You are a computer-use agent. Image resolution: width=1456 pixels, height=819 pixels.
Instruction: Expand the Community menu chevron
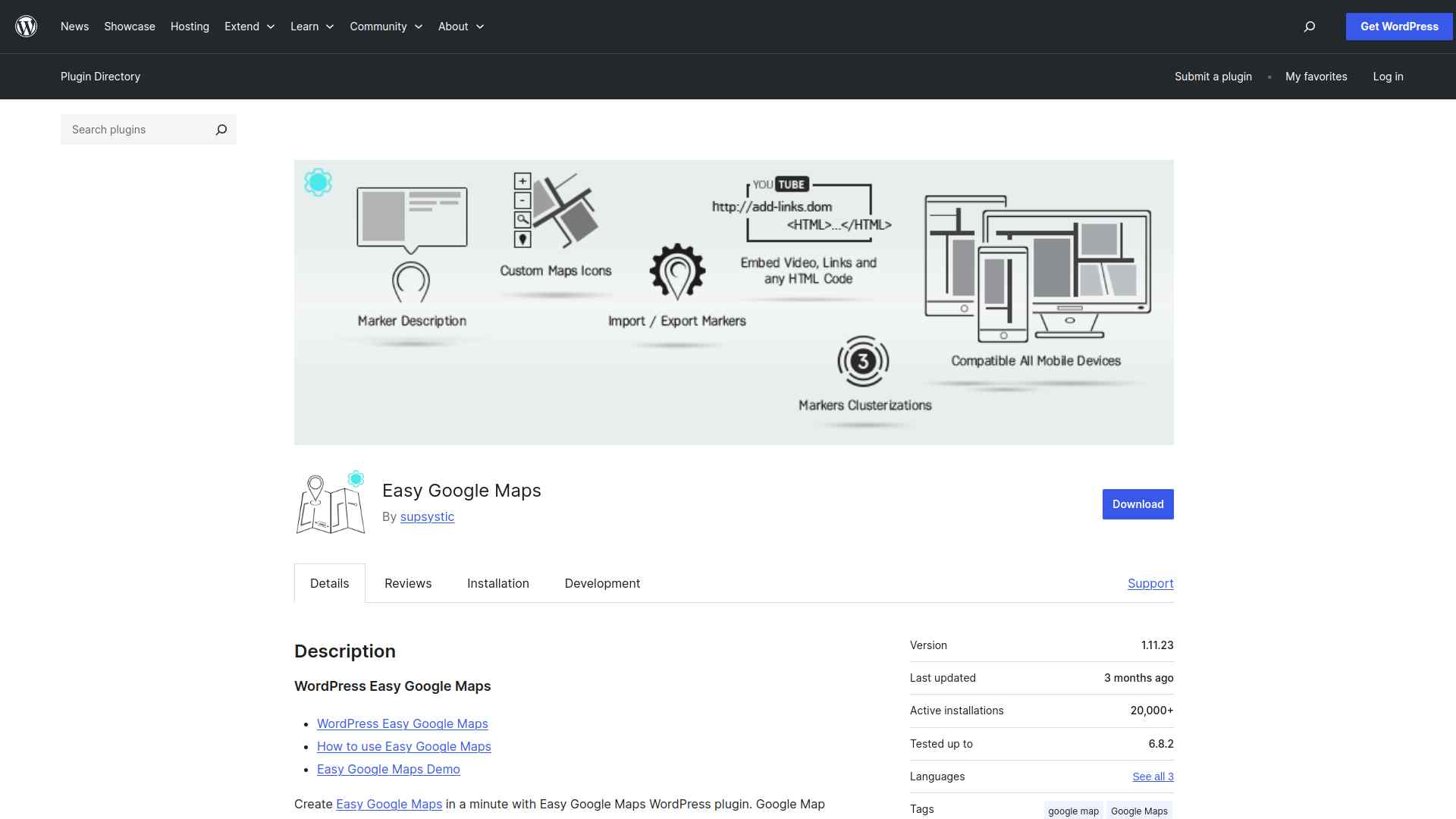[x=418, y=27]
